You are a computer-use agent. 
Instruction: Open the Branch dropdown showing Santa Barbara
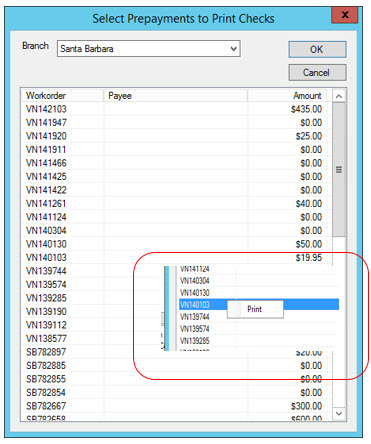pos(149,49)
